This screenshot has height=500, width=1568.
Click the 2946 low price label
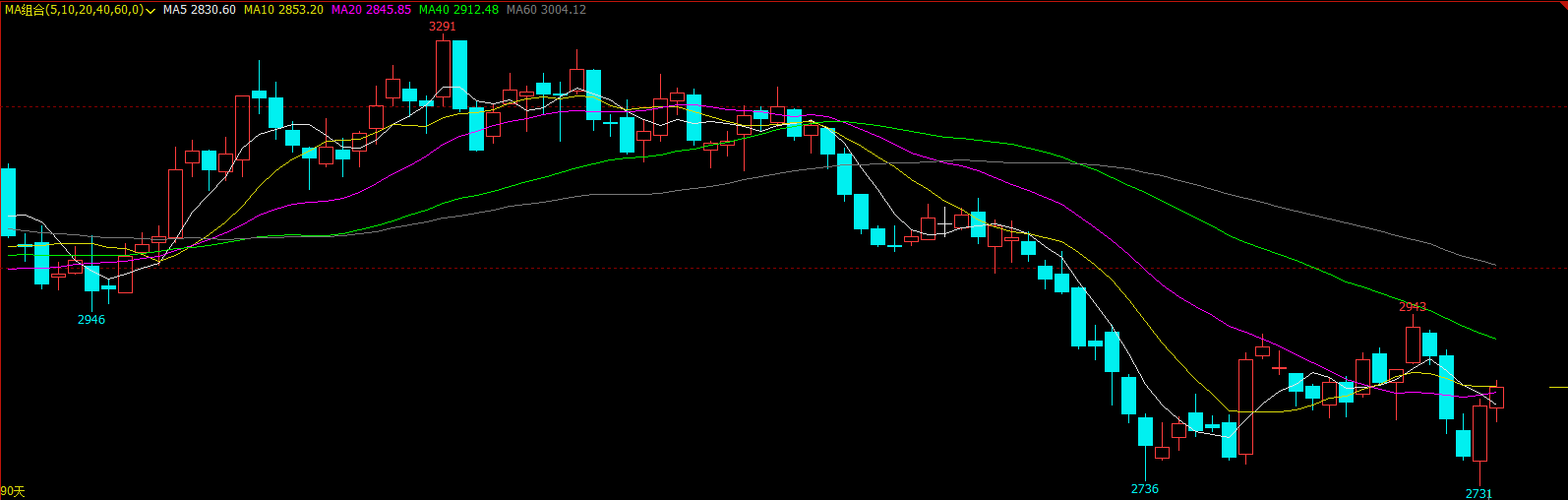pos(91,320)
